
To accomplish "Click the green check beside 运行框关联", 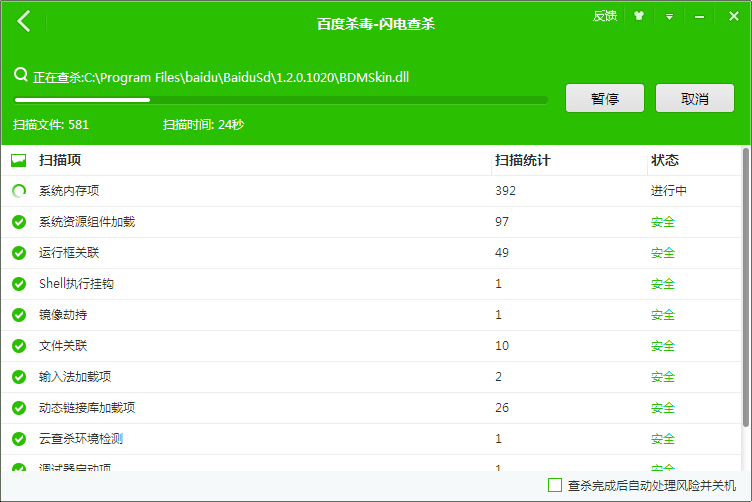I will (19, 253).
